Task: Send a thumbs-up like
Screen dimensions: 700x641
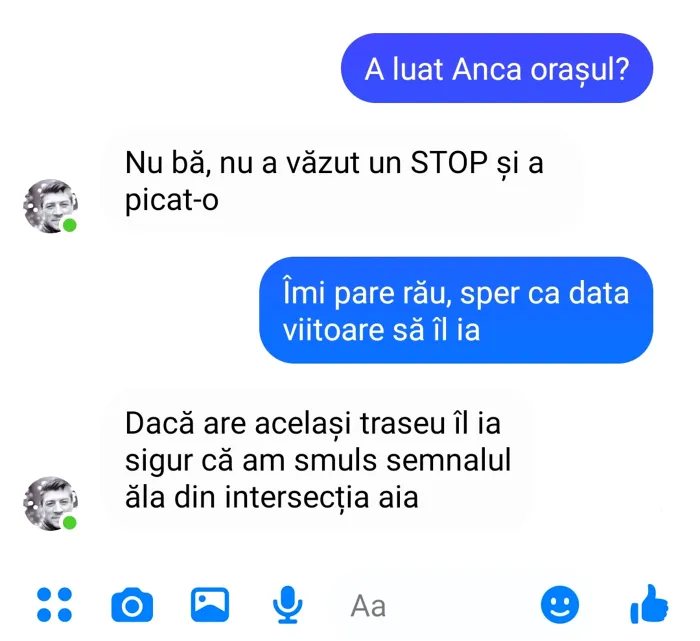Action: [649, 604]
